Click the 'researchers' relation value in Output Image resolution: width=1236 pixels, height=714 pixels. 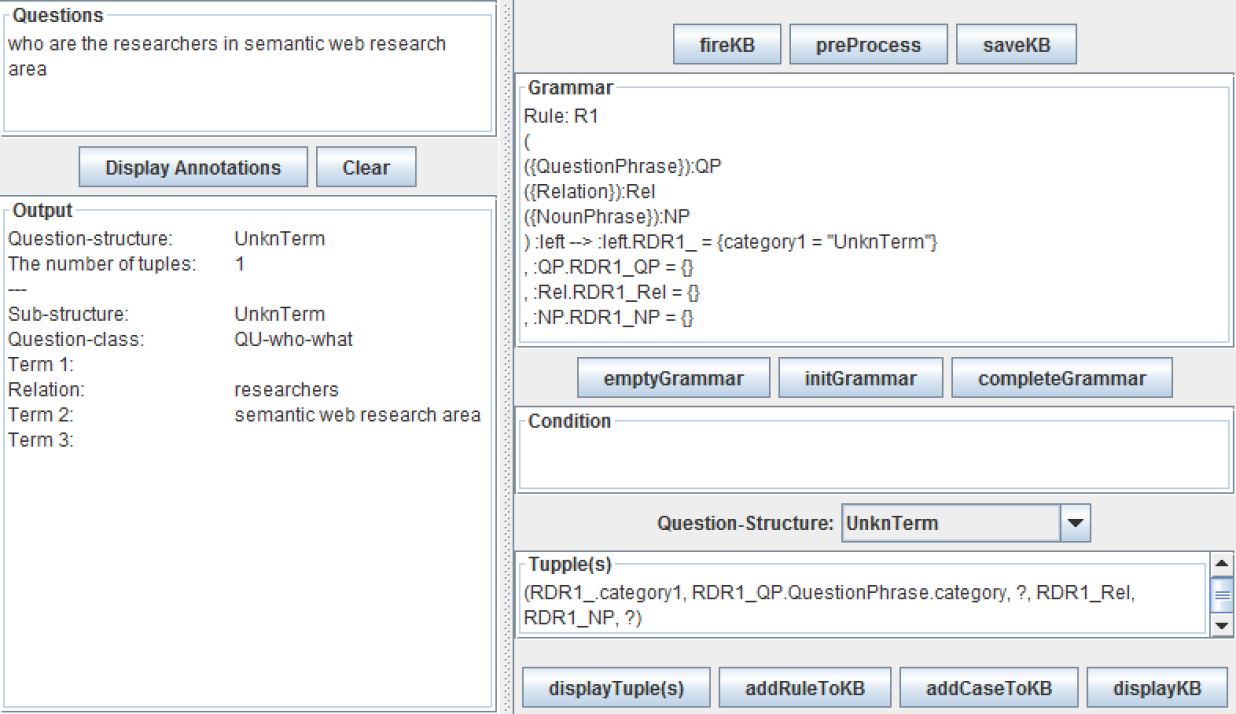click(x=286, y=390)
